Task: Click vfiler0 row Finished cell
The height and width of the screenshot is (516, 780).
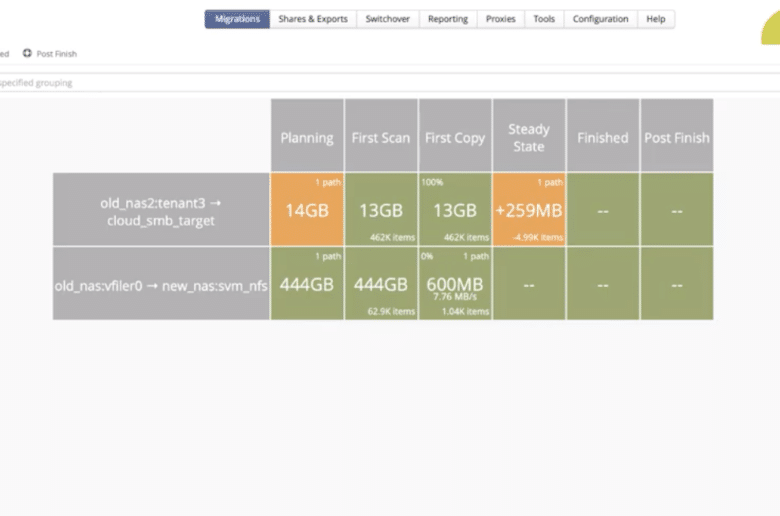Action: pos(603,284)
